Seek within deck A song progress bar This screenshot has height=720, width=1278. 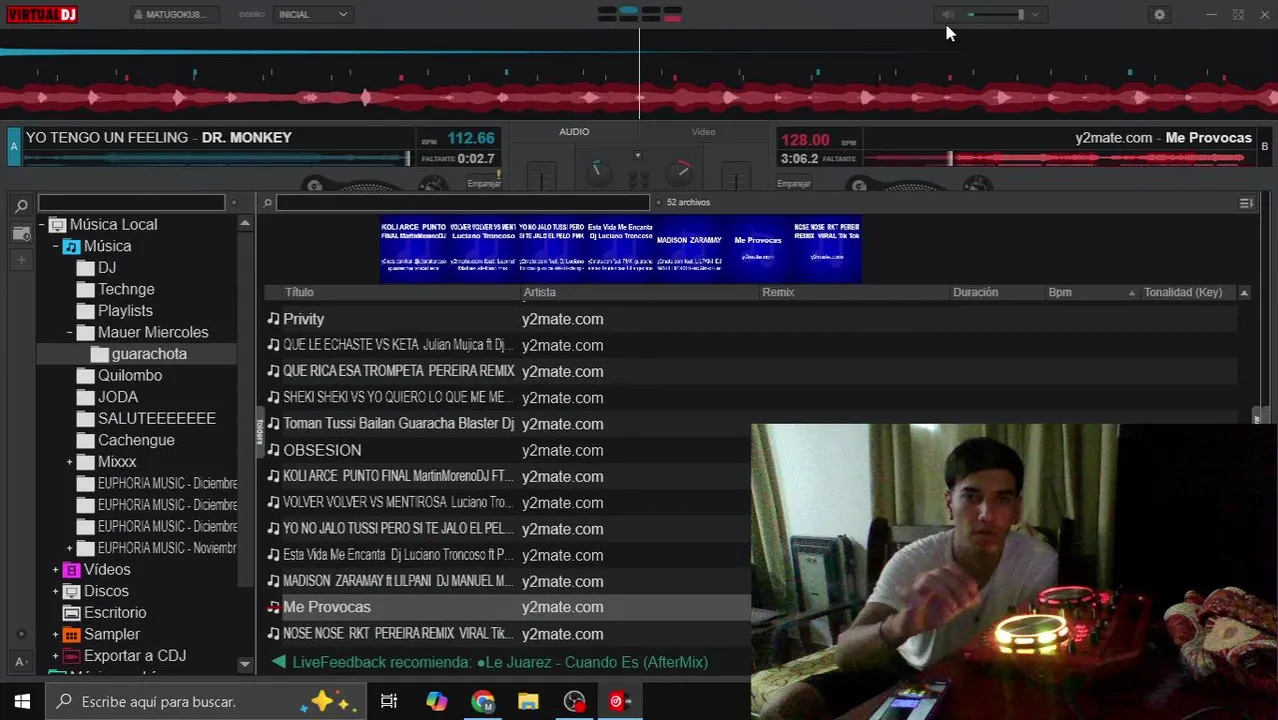(x=218, y=157)
